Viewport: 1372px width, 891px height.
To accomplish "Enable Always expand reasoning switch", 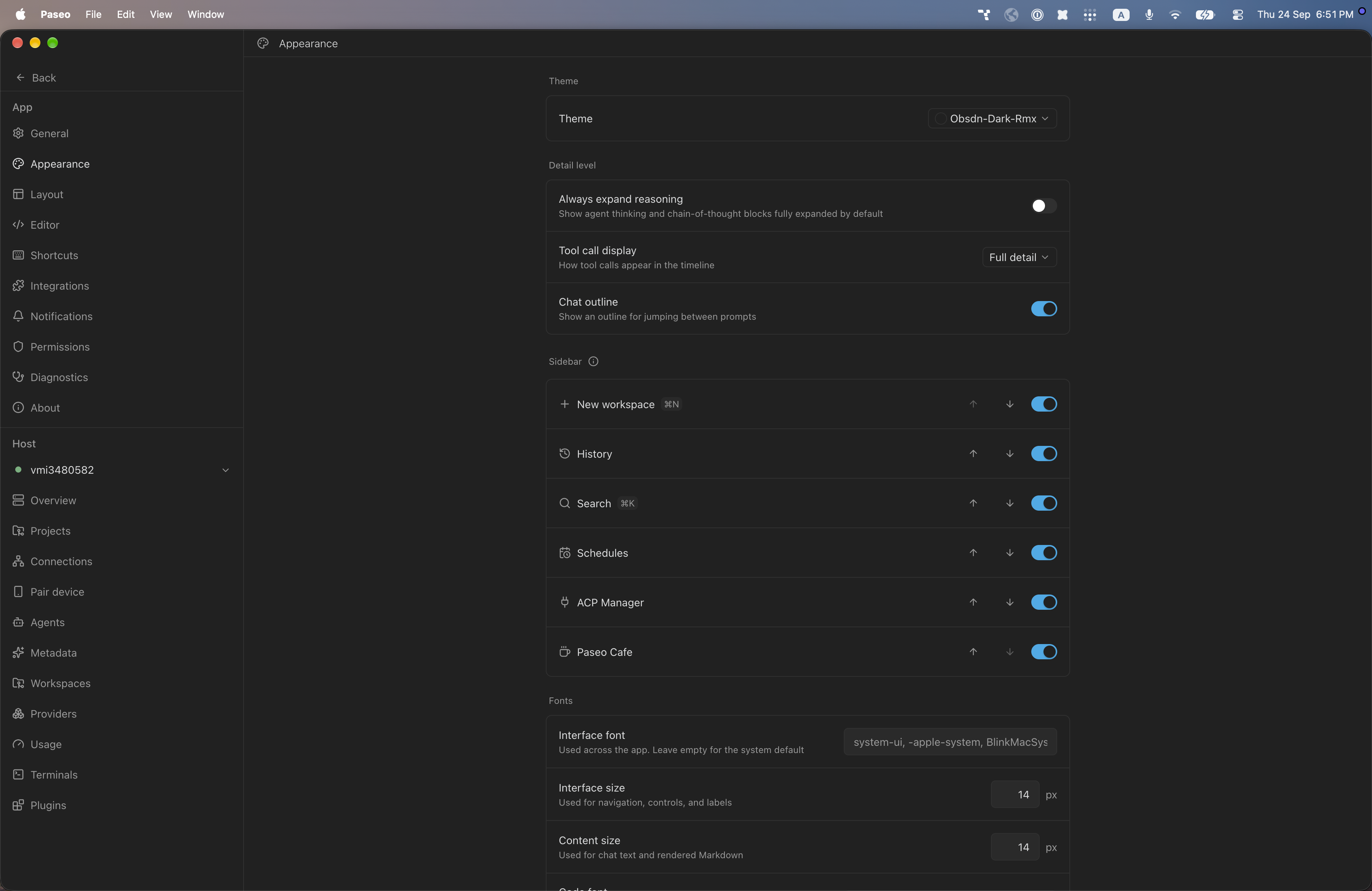I will (1043, 206).
